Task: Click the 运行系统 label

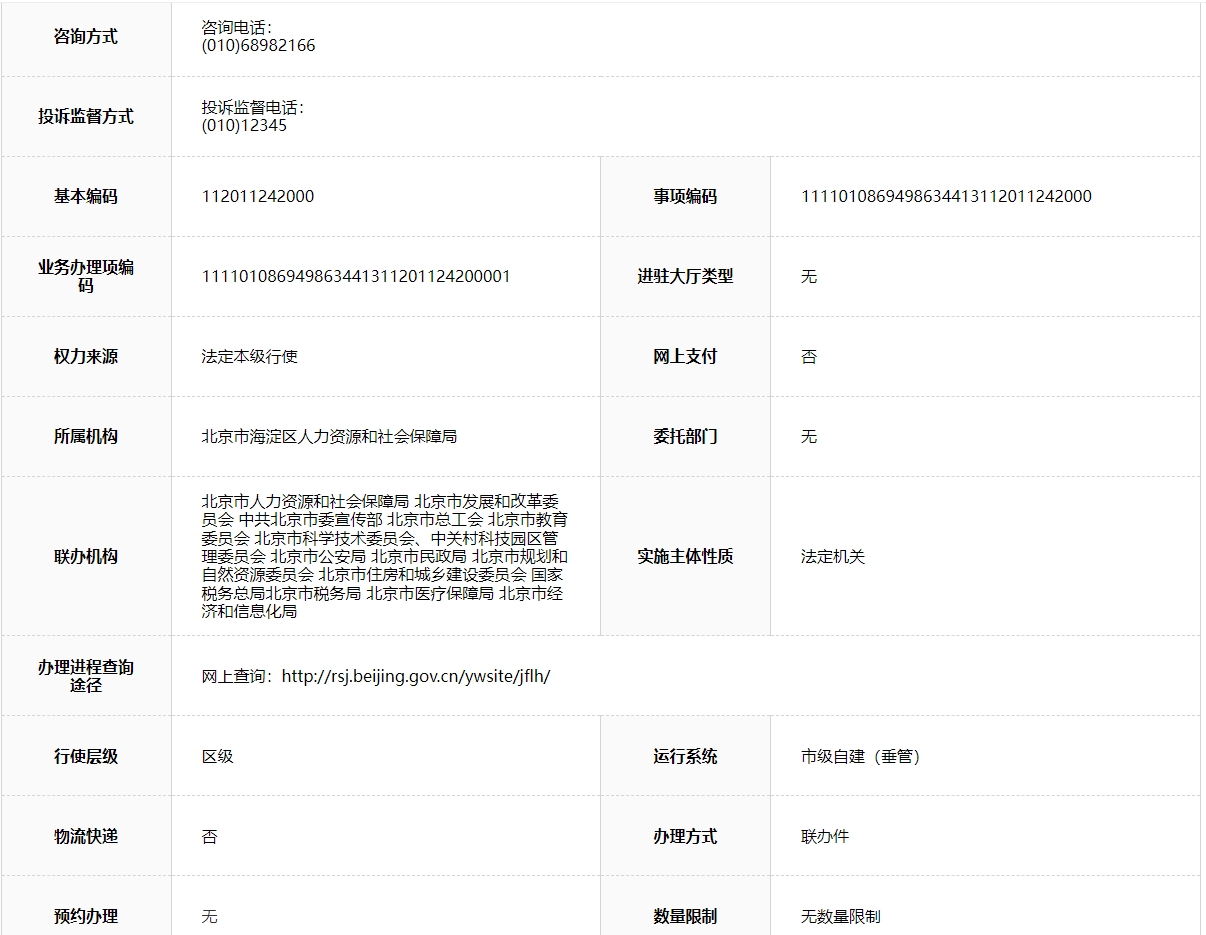Action: click(x=685, y=757)
